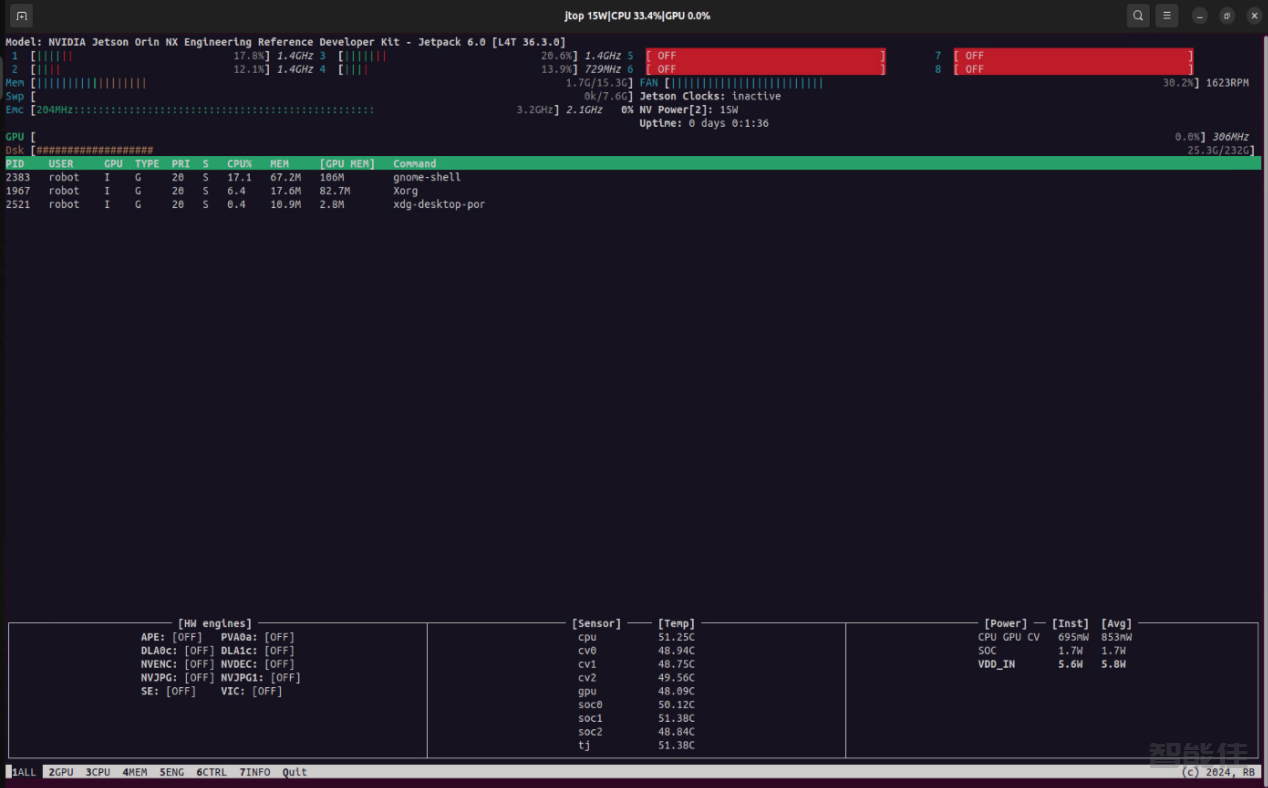
Task: Click the gpu sensor temperature 48.09C
Action: tap(676, 691)
